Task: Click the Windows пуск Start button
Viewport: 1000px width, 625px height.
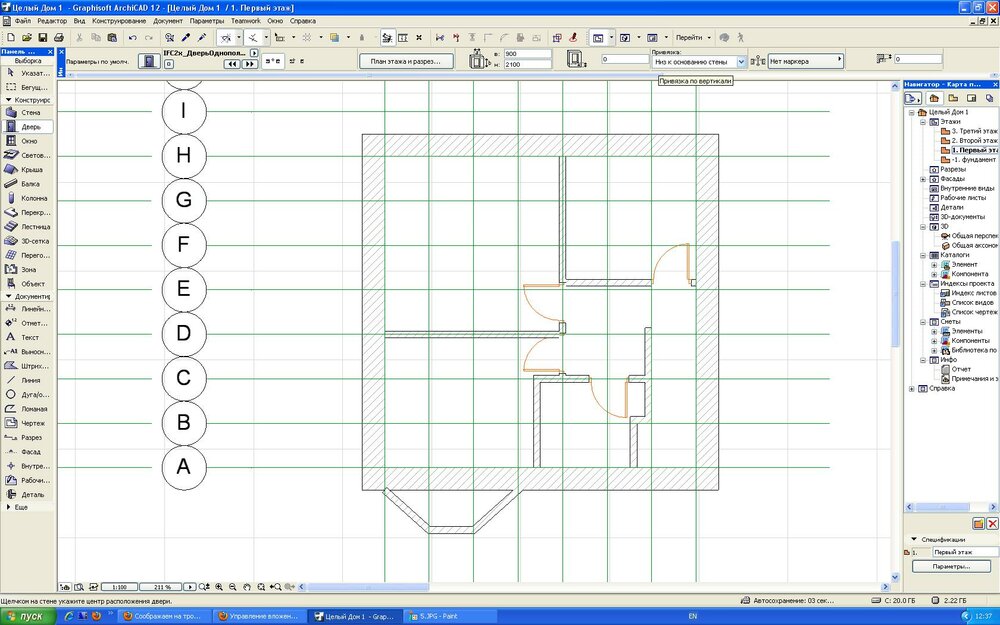Action: point(26,616)
